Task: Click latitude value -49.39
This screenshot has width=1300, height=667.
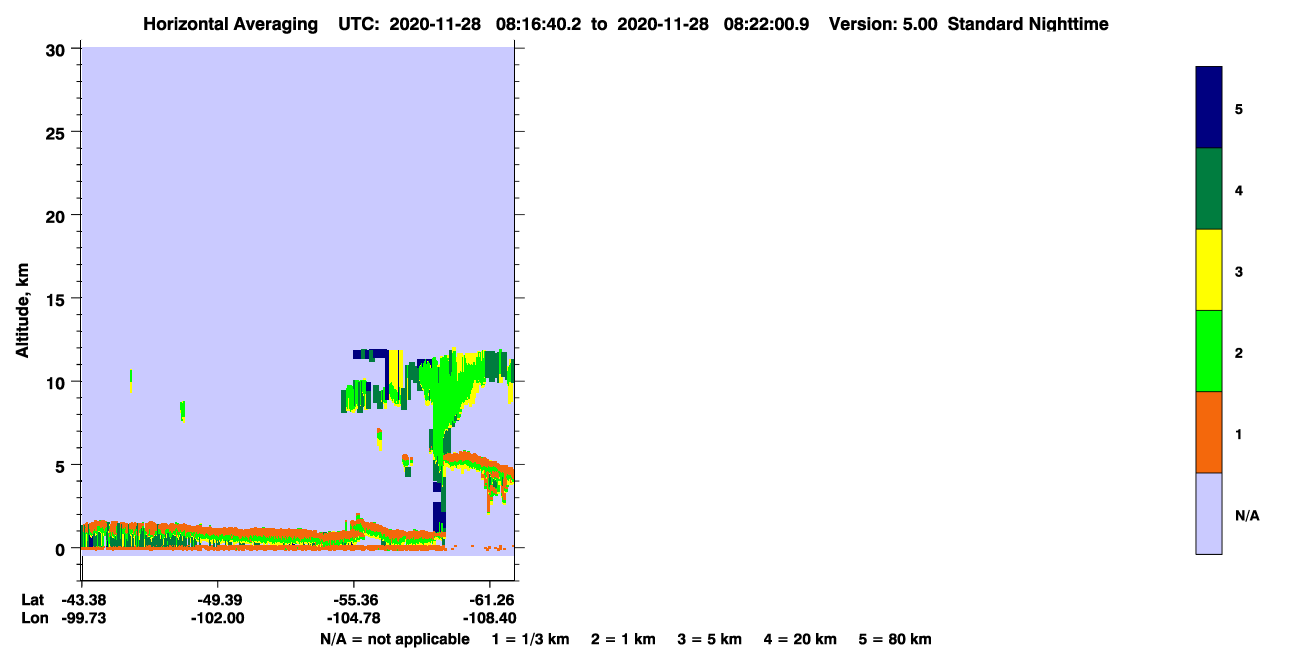Action: tap(217, 600)
